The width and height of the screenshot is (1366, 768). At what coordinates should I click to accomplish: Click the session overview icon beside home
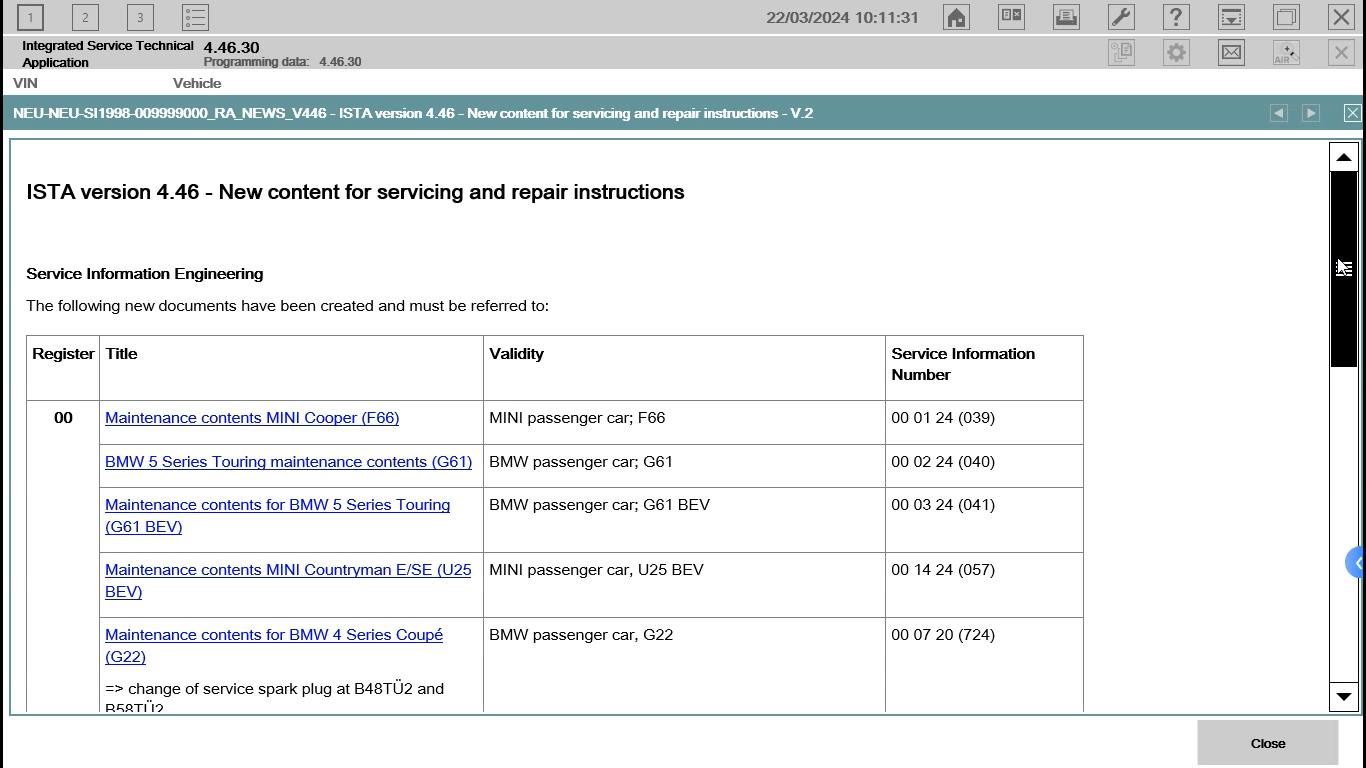(1011, 17)
